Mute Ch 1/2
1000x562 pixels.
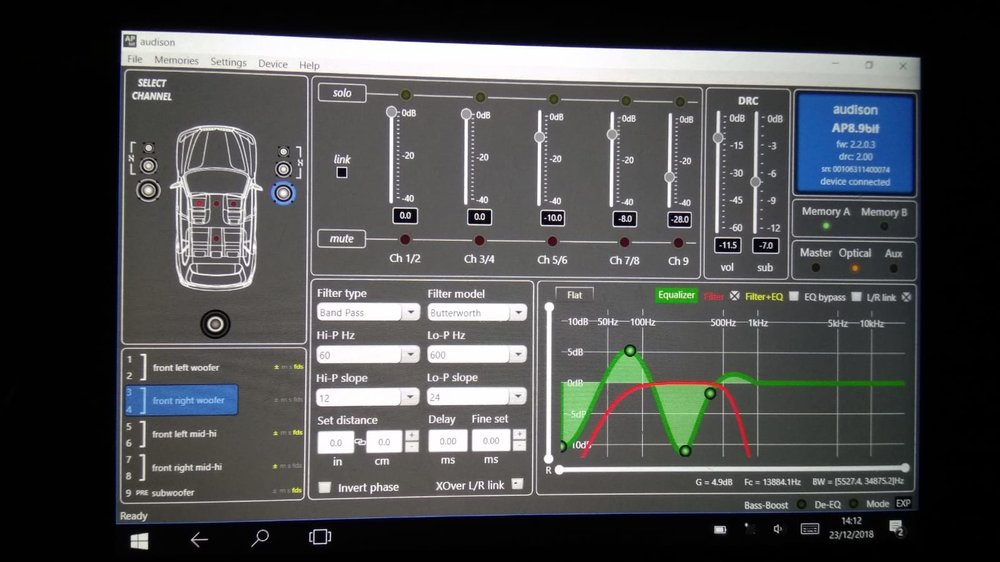(405, 240)
